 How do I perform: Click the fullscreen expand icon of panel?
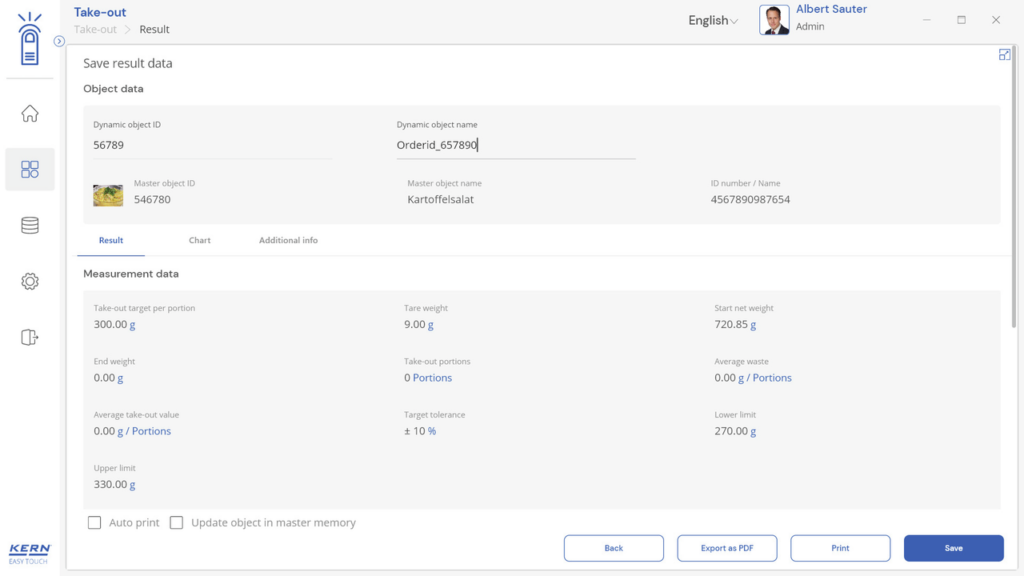pos(1004,55)
